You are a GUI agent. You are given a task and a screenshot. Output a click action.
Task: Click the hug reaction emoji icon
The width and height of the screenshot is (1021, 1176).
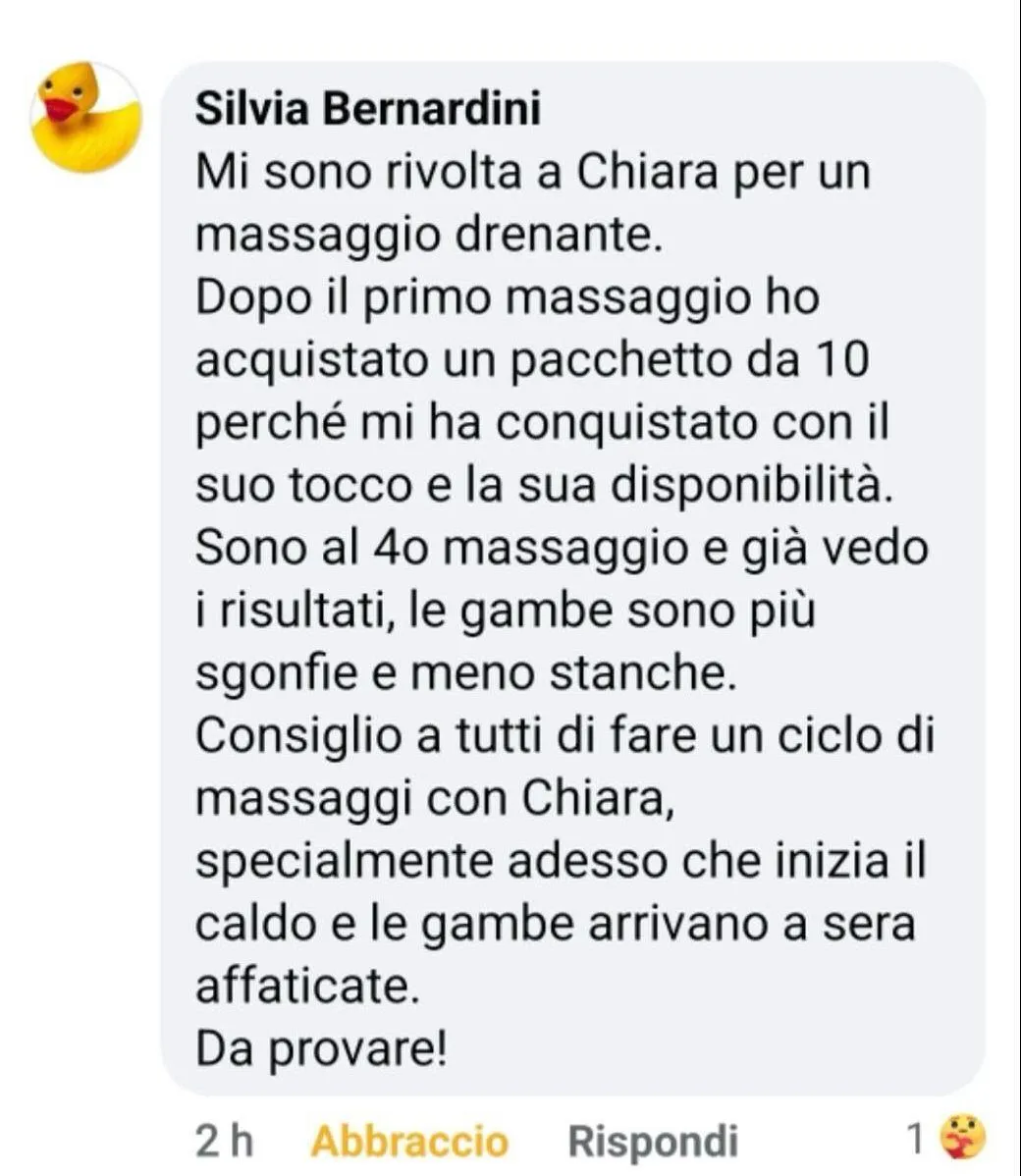click(x=965, y=1137)
